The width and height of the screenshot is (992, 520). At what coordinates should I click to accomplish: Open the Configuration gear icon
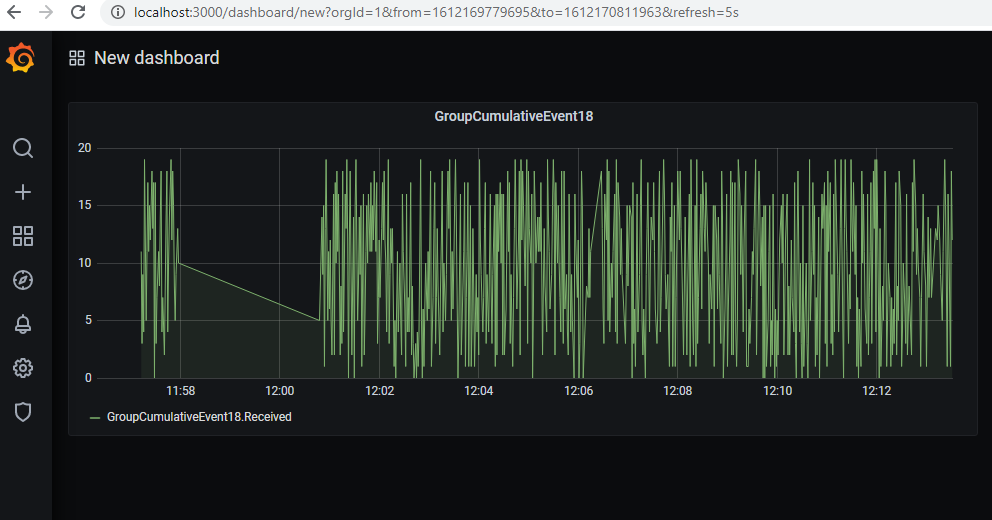(23, 368)
